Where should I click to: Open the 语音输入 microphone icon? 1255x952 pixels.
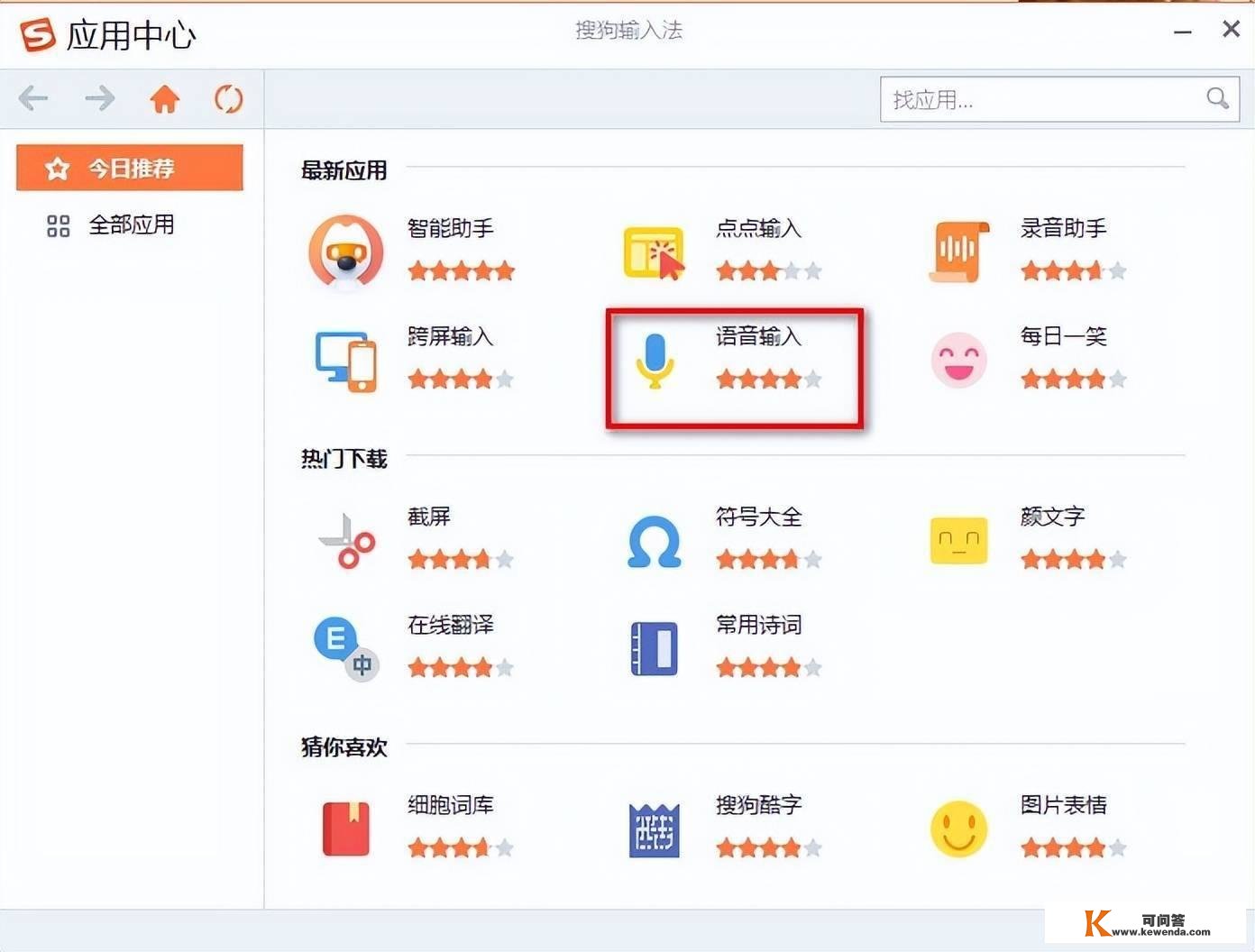[655, 361]
